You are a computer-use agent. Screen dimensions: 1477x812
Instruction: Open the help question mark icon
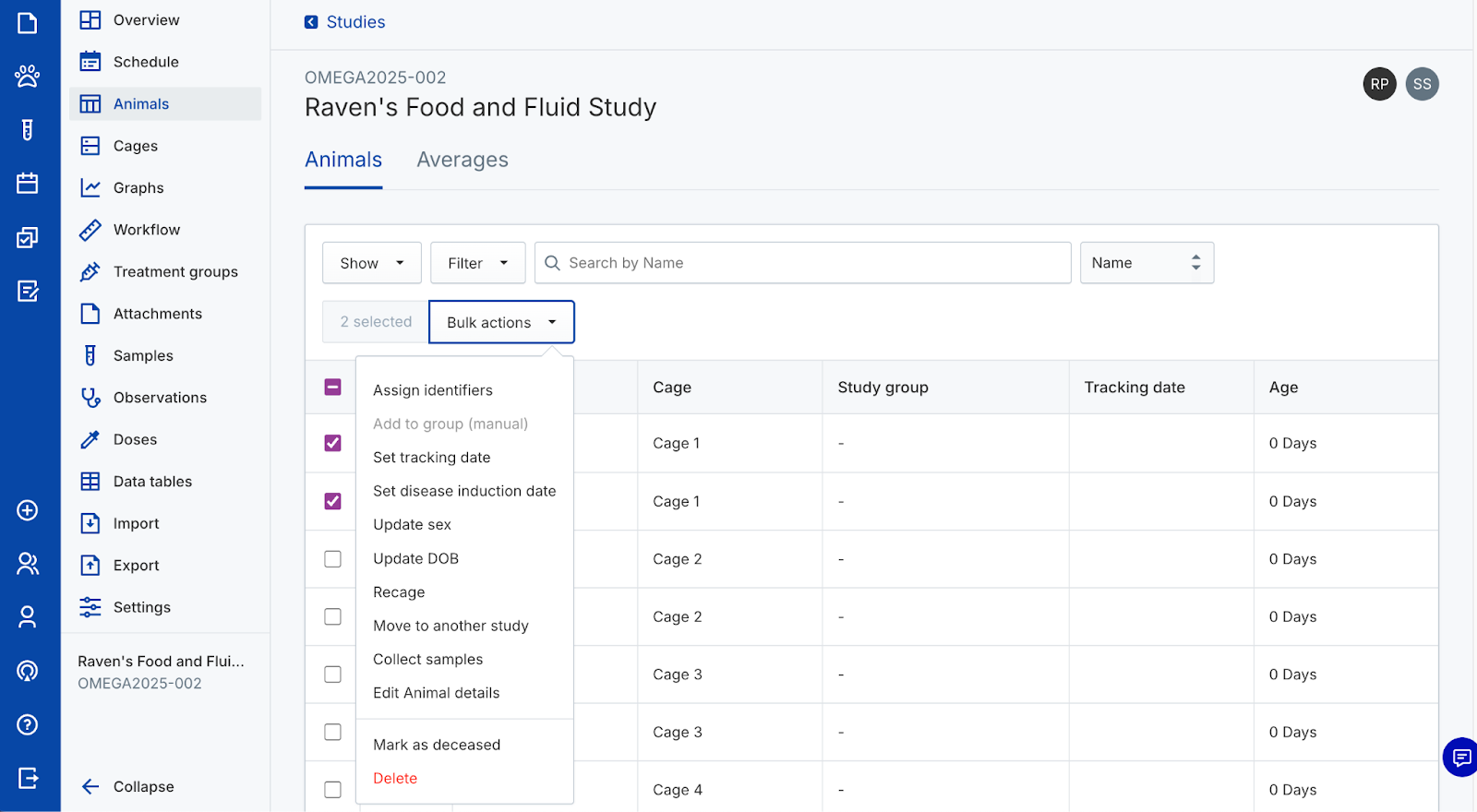[x=28, y=724]
